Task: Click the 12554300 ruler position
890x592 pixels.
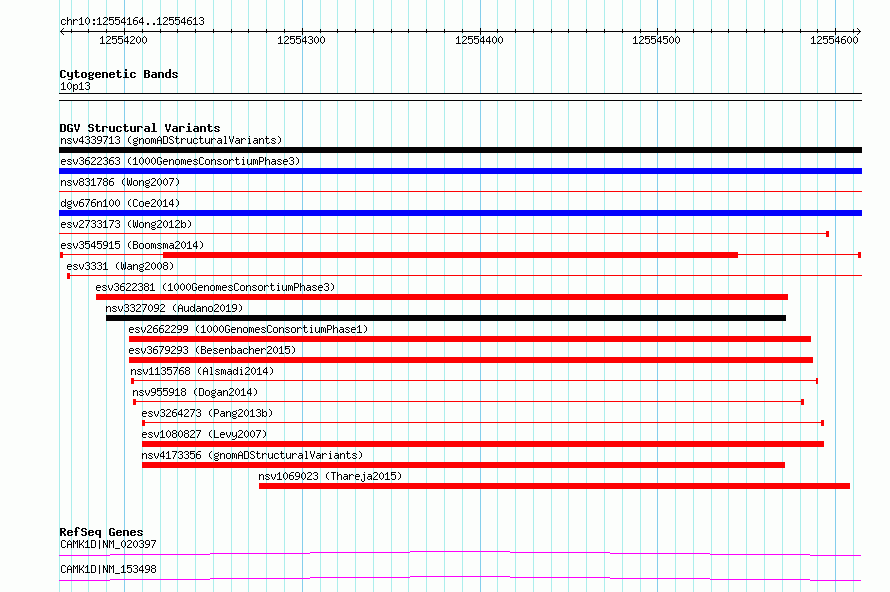Action: pos(301,40)
